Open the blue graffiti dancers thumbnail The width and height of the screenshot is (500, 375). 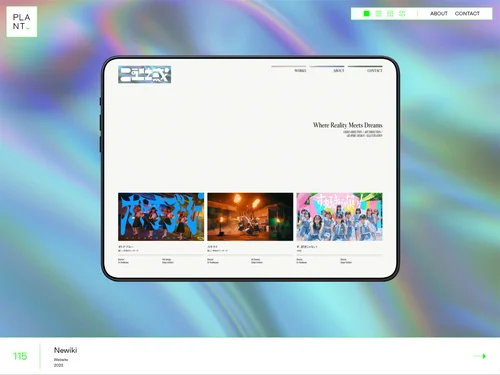pyautogui.click(x=161, y=217)
